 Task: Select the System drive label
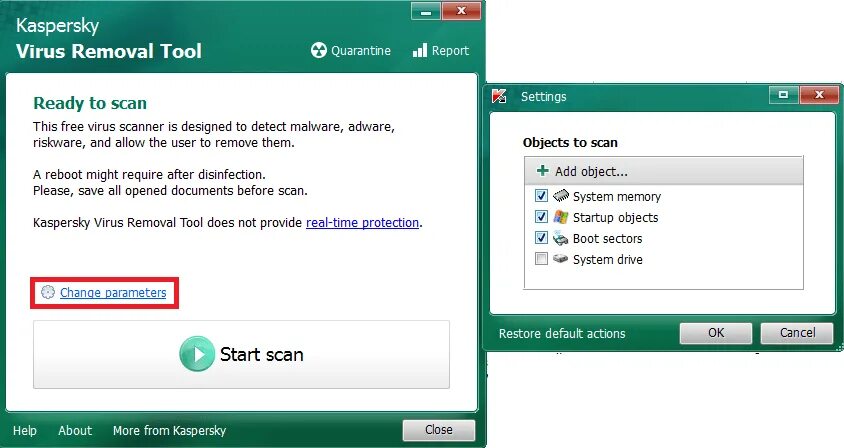(x=608, y=260)
